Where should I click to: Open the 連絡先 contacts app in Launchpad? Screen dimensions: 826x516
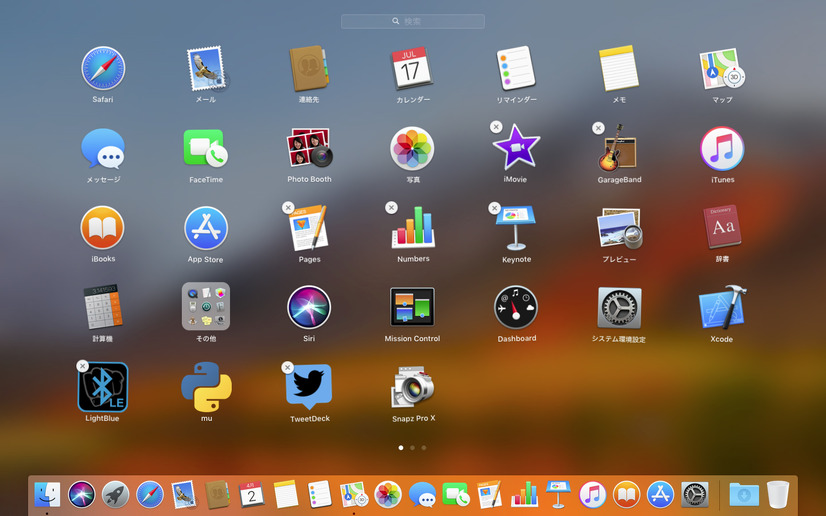(x=309, y=68)
